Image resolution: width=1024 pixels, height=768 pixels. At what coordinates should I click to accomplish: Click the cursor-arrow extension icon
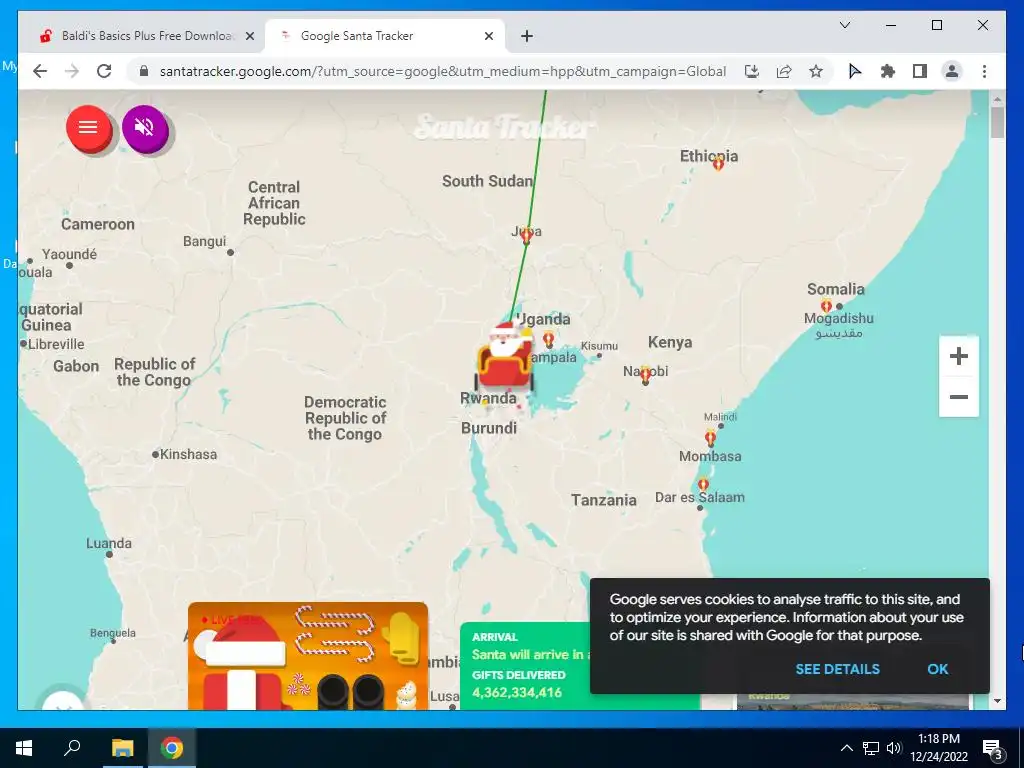coord(855,71)
